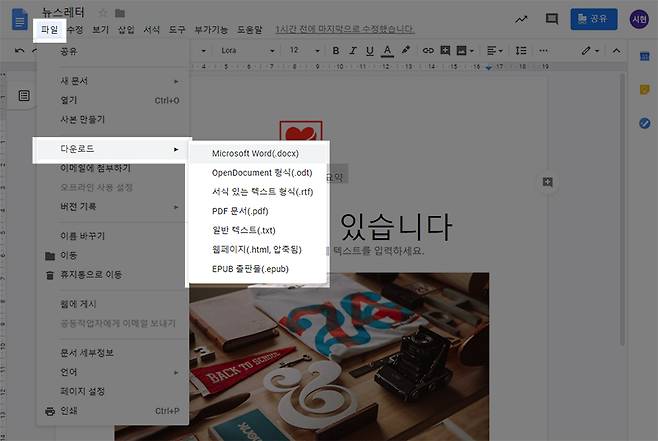658x441 pixels.
Task: Collapse the menus with the up chevron
Action: pos(616,51)
